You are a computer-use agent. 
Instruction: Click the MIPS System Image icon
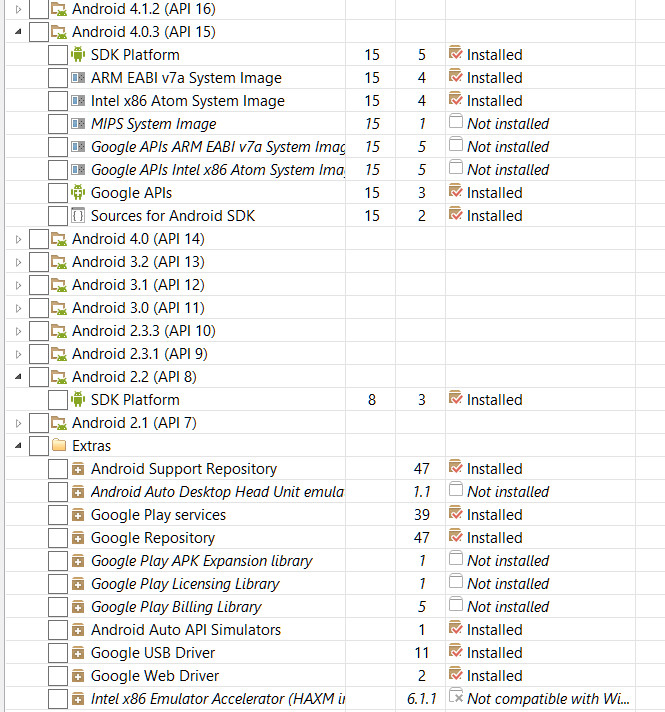pos(78,124)
